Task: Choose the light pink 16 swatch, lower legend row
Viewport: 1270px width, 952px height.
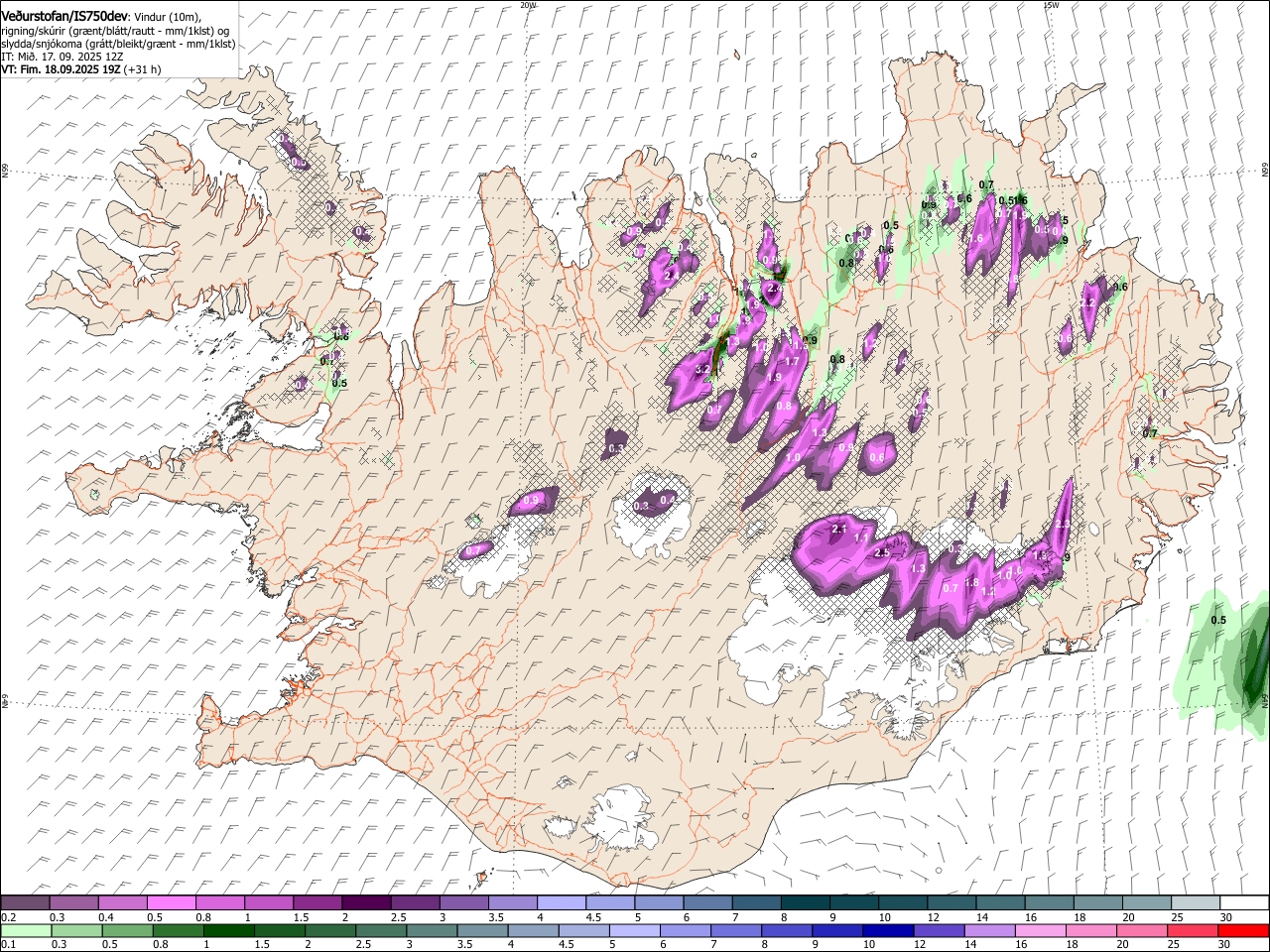Action: 1042,931
